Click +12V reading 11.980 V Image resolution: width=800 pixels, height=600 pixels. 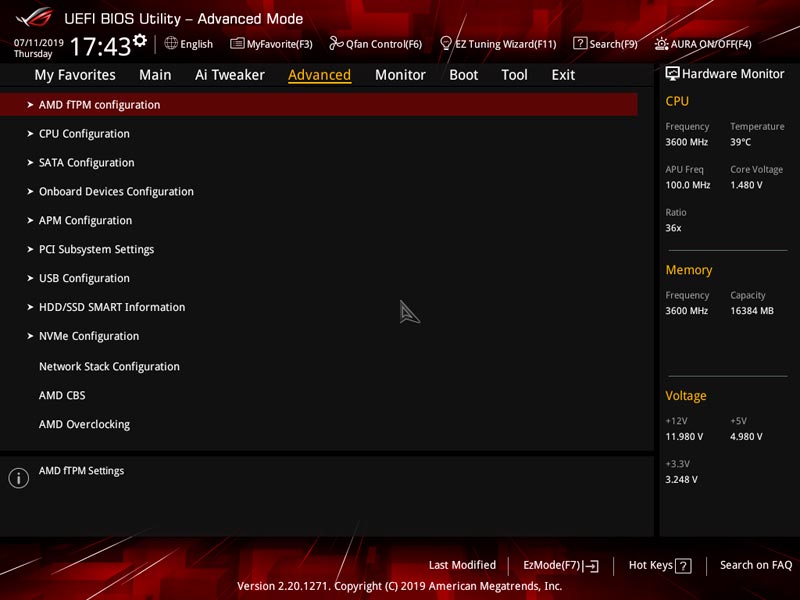pyautogui.click(x=684, y=437)
